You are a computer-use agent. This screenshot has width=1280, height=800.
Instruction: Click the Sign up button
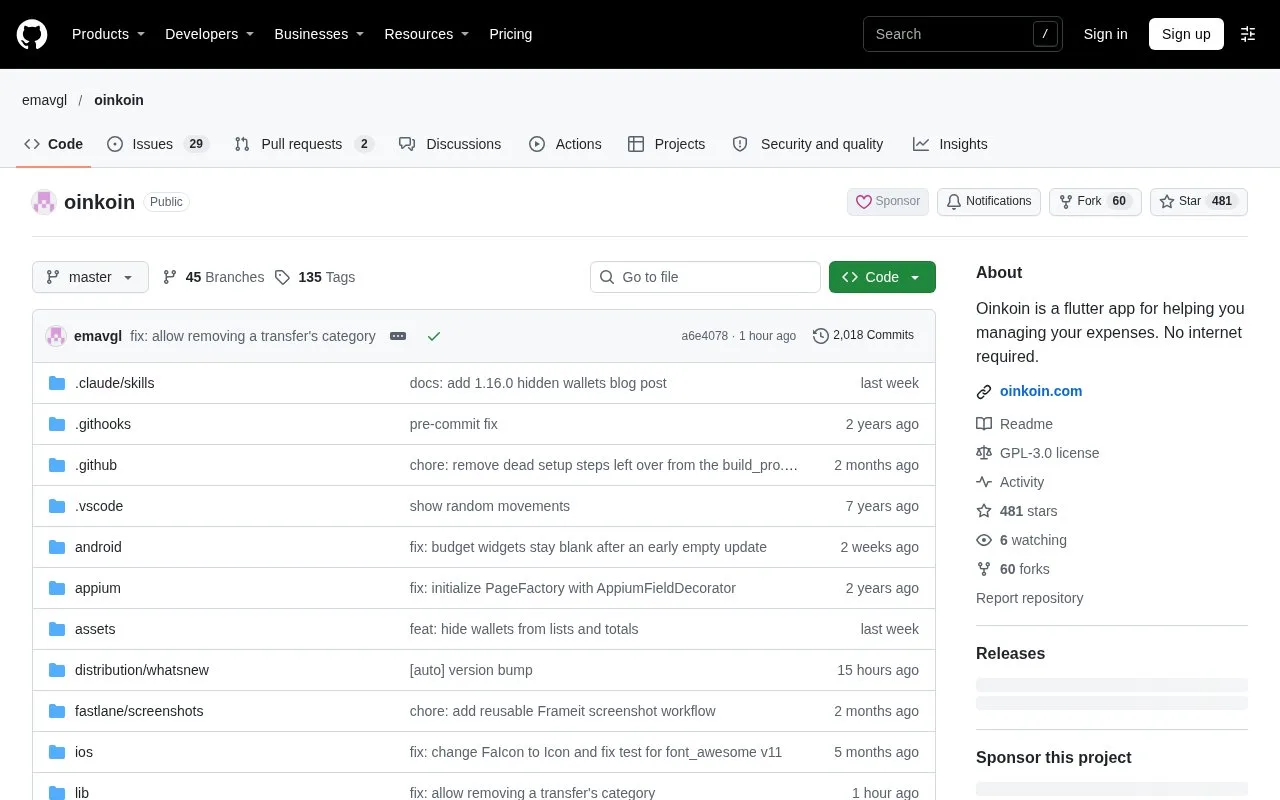[x=1186, y=34]
